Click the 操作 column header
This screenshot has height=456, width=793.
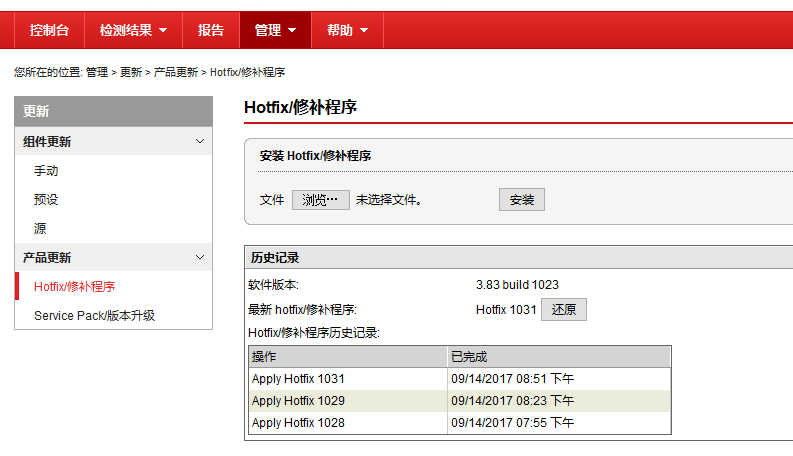click(x=347, y=357)
